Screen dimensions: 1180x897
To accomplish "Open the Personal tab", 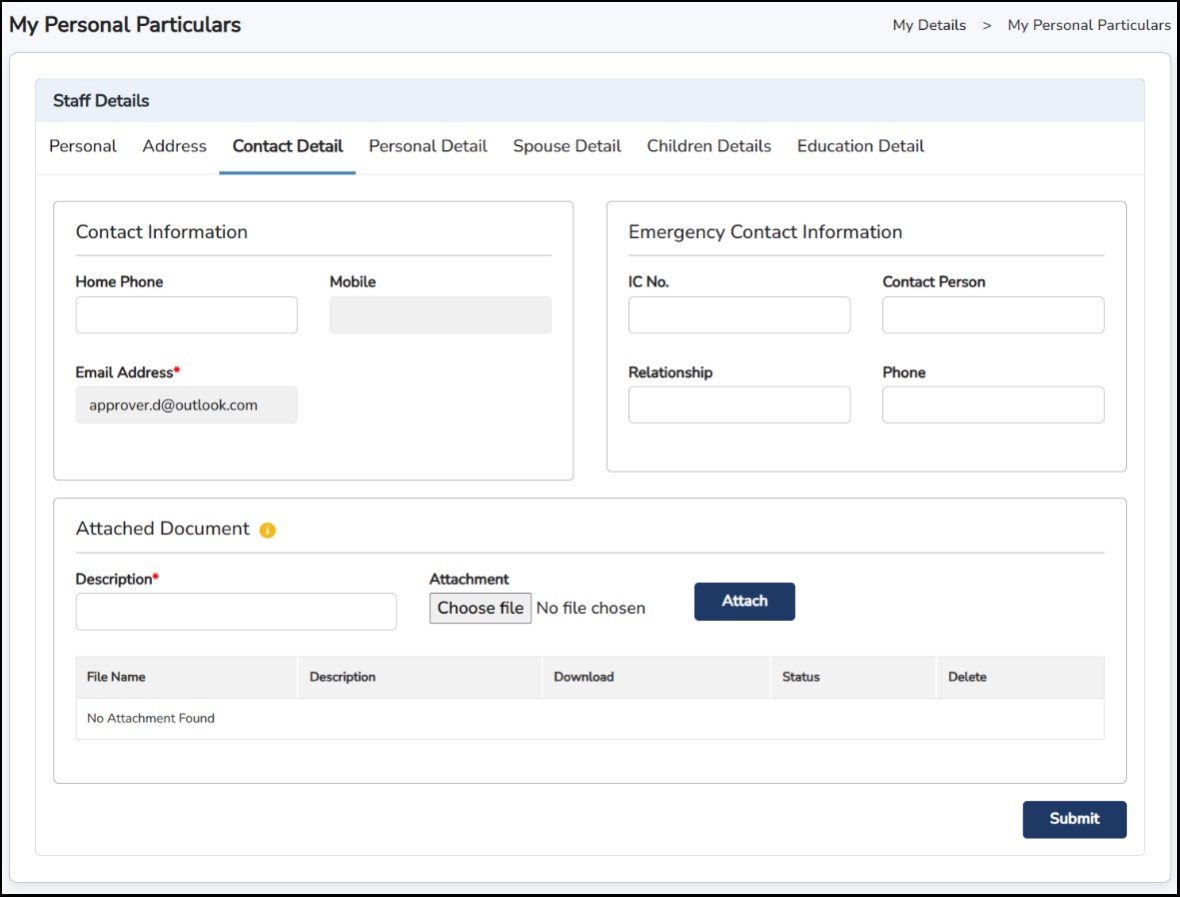I will click(x=83, y=146).
